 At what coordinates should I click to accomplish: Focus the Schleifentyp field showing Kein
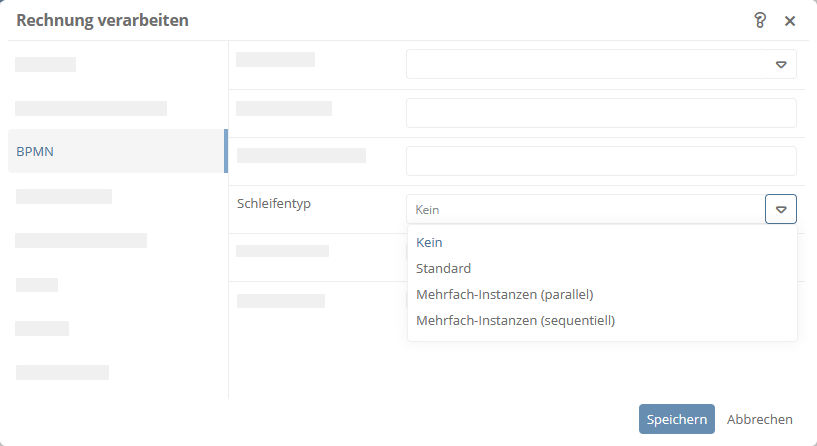coord(586,209)
